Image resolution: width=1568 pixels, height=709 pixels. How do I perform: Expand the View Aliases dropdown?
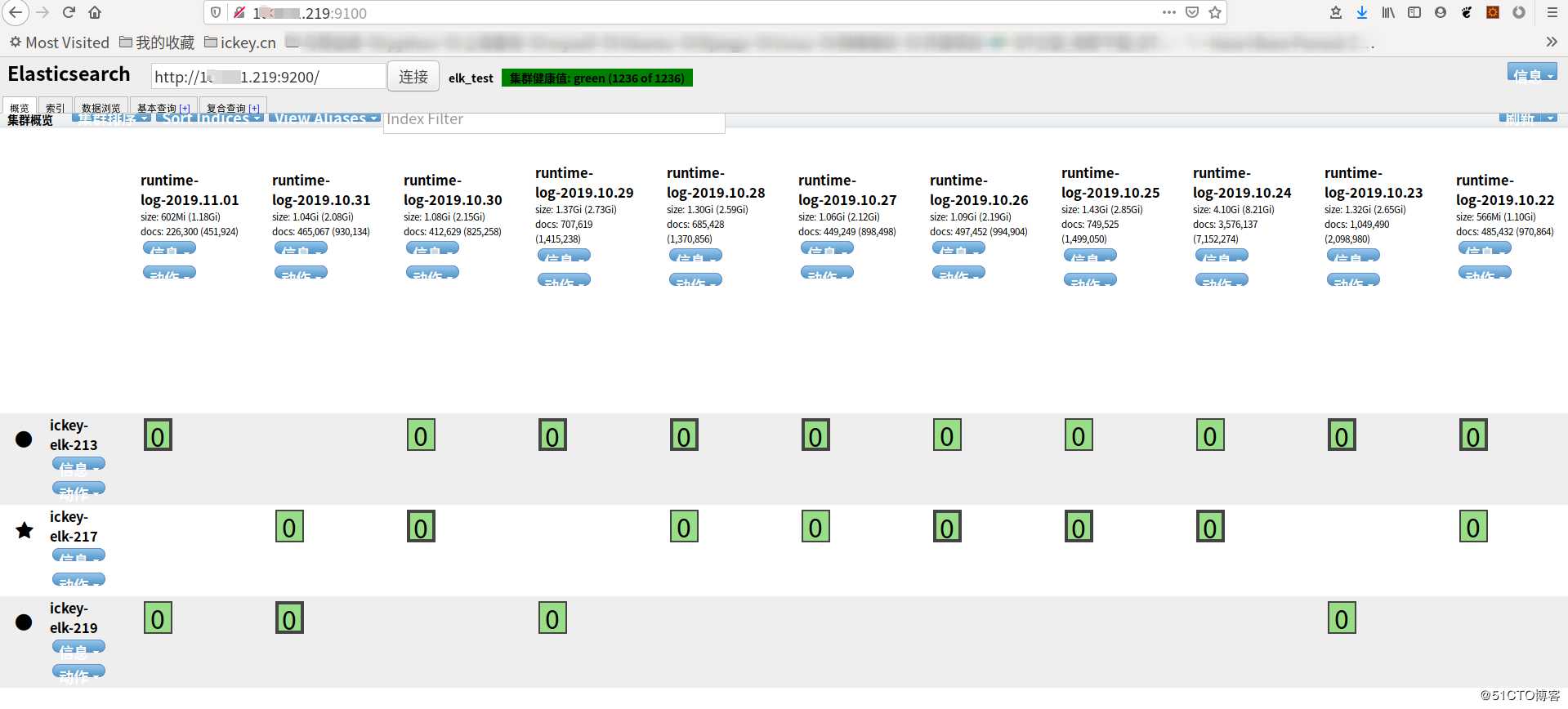324,118
